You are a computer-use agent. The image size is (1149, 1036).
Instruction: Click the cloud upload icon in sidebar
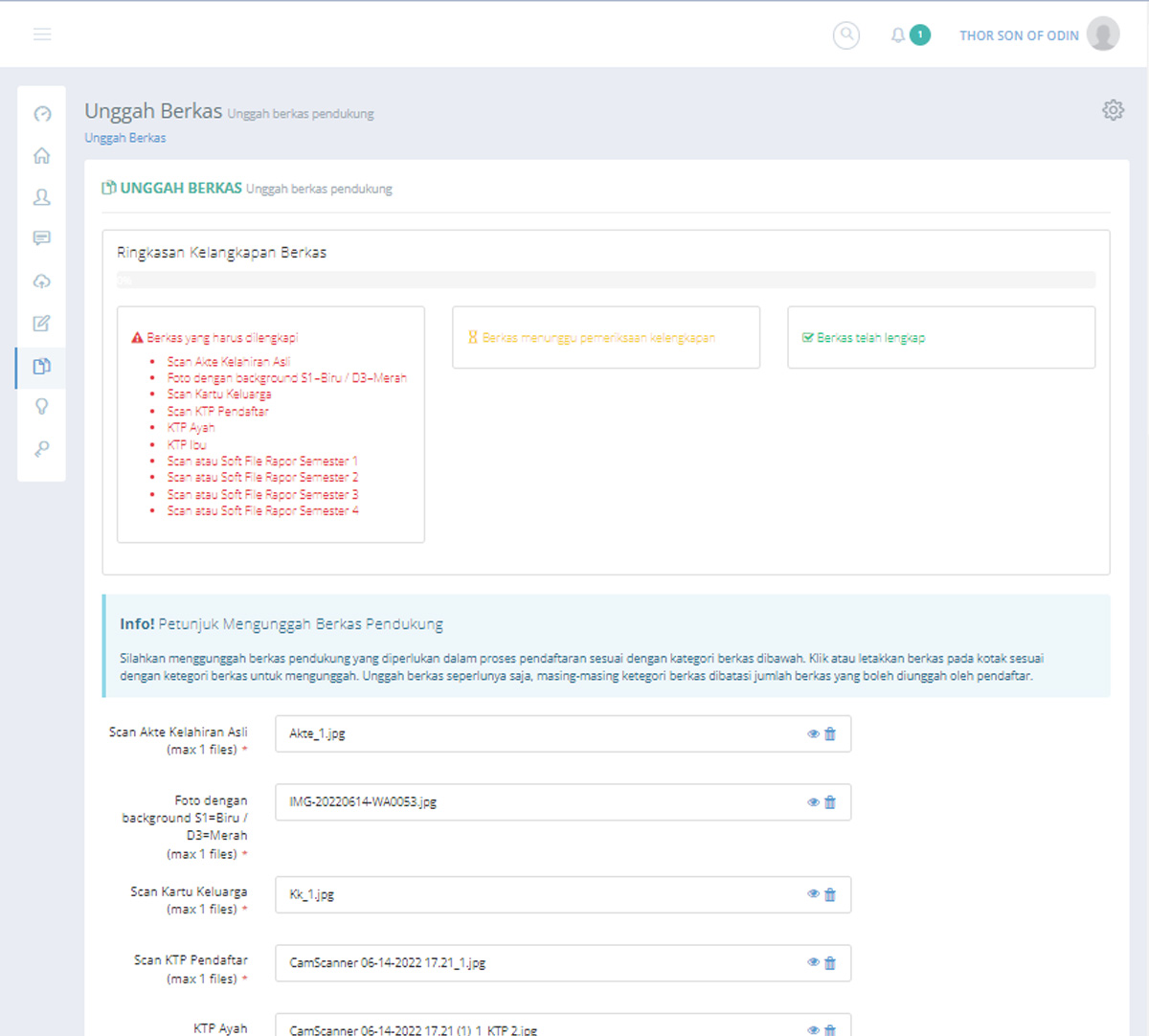tap(42, 282)
